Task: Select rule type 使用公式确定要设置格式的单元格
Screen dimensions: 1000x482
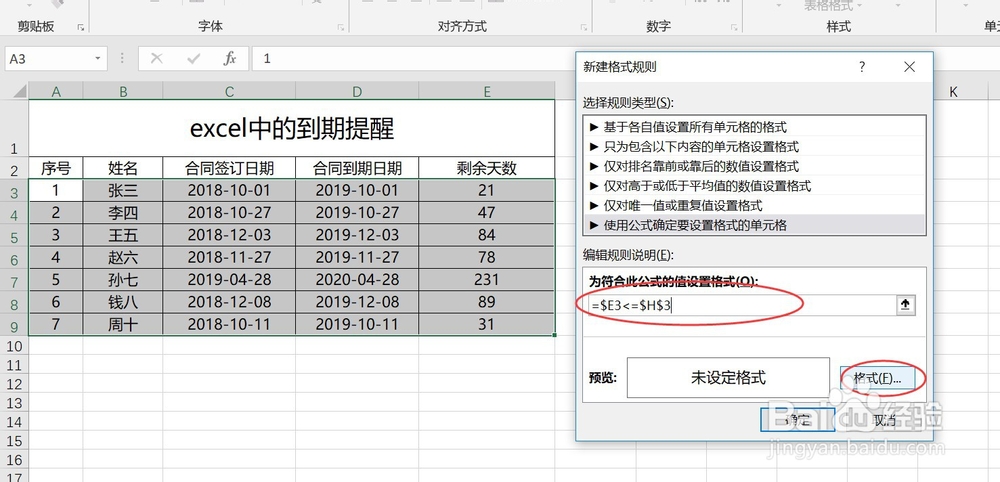Action: coord(755,225)
